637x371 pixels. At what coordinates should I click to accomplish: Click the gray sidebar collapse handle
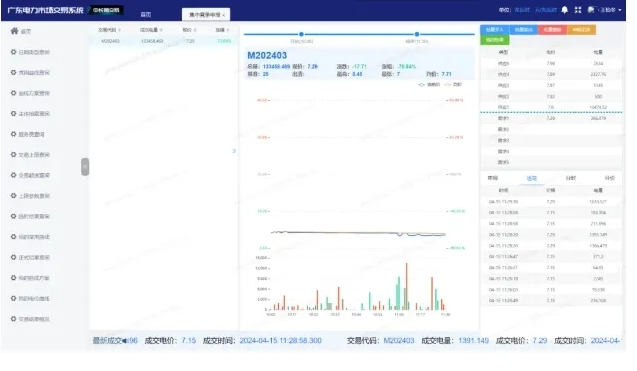(x=85, y=167)
